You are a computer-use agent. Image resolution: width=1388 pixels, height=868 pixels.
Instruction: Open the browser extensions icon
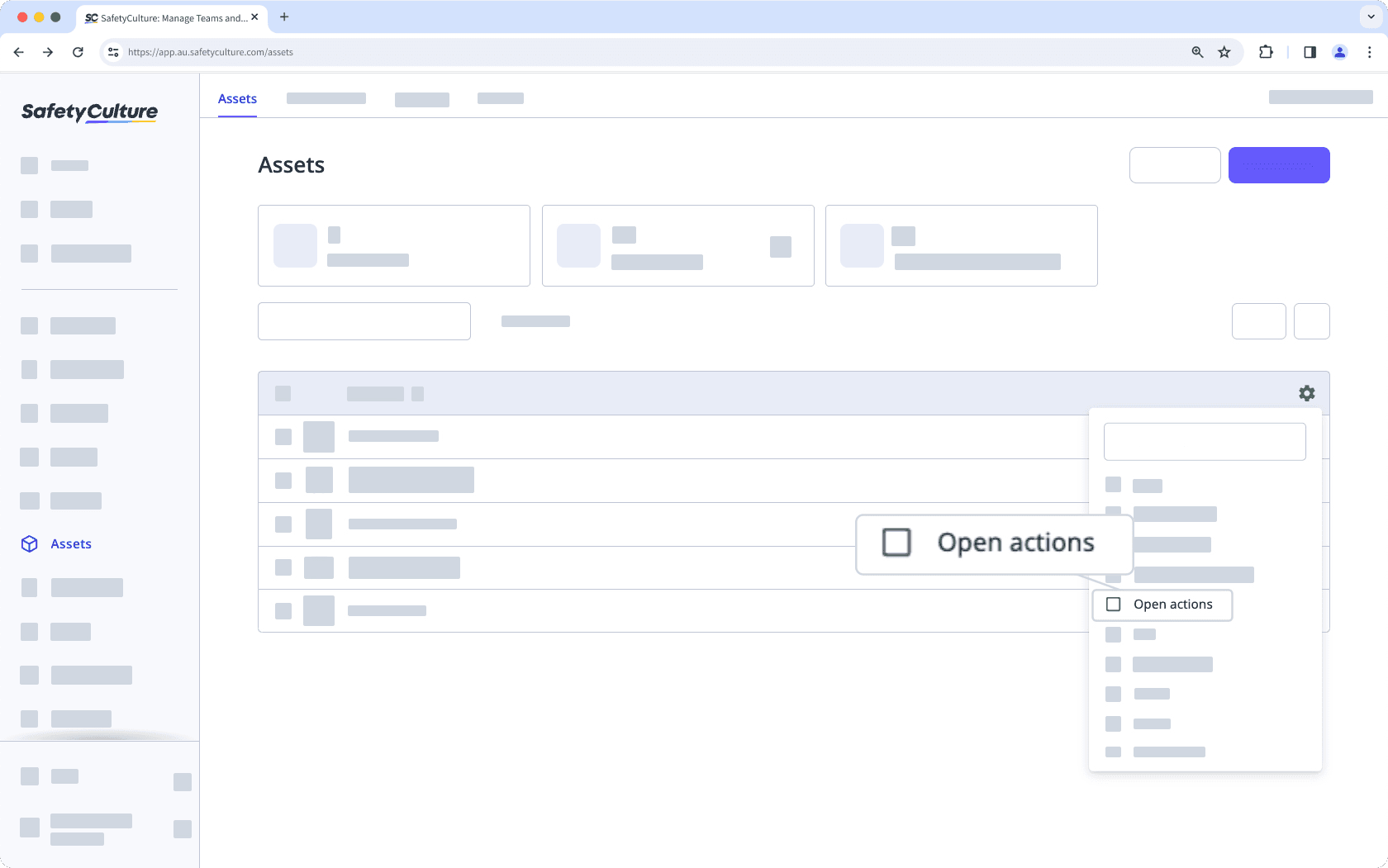(1265, 51)
